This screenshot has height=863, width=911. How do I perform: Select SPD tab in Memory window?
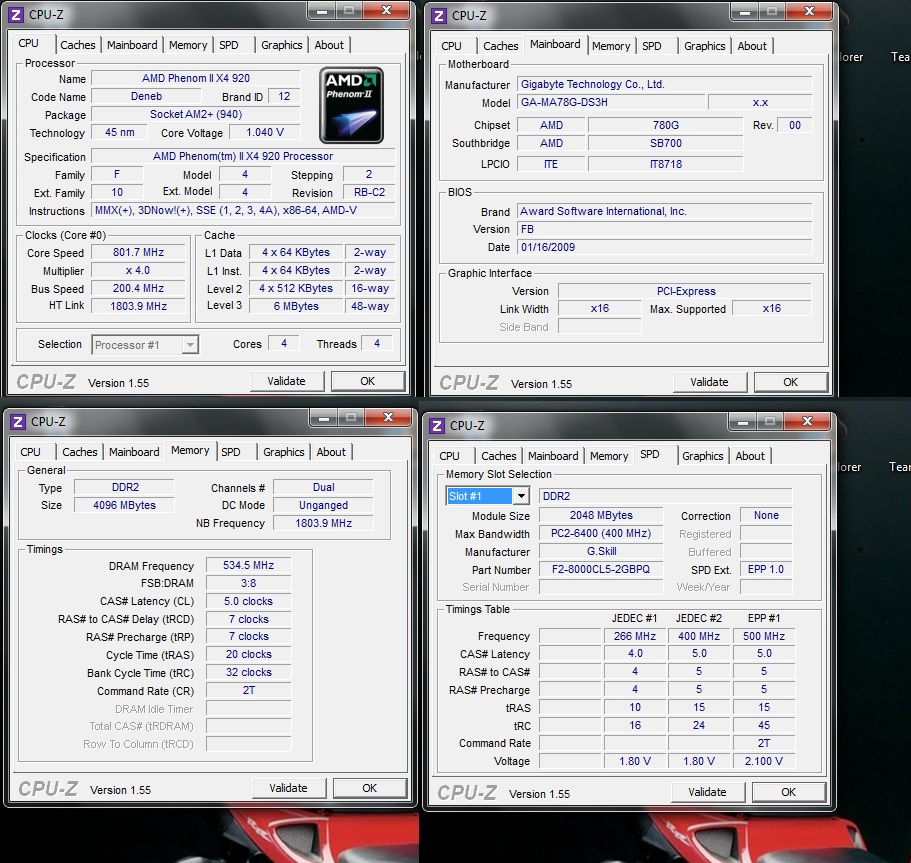click(231, 452)
